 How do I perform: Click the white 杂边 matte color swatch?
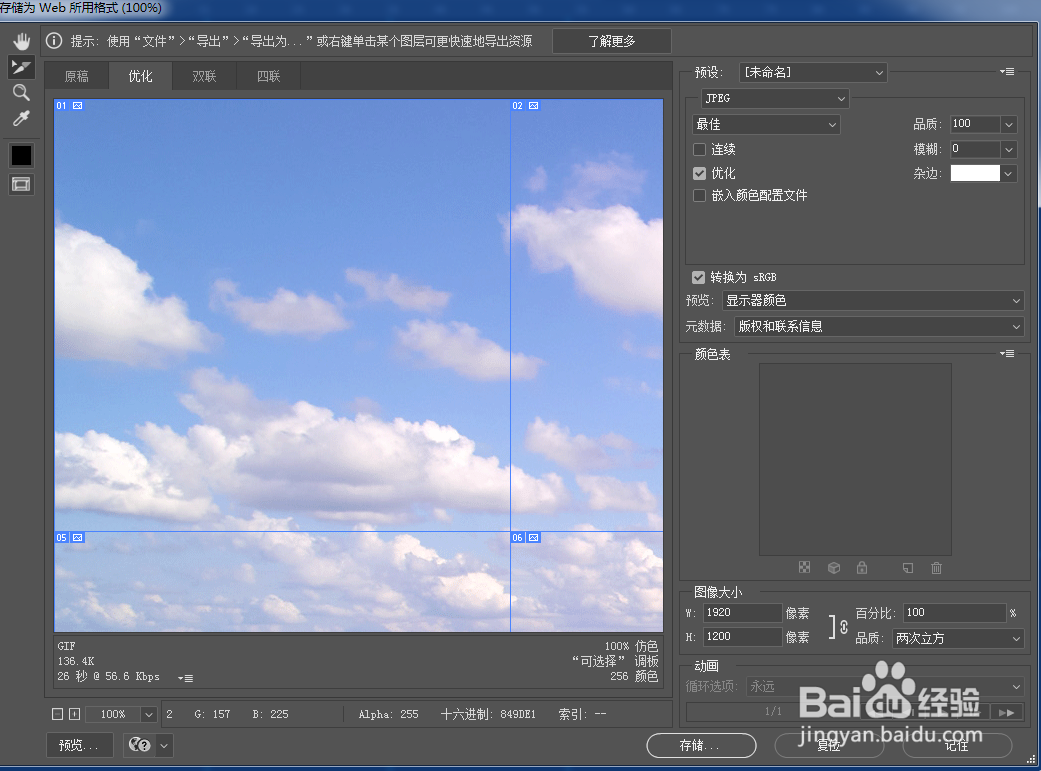[x=975, y=173]
